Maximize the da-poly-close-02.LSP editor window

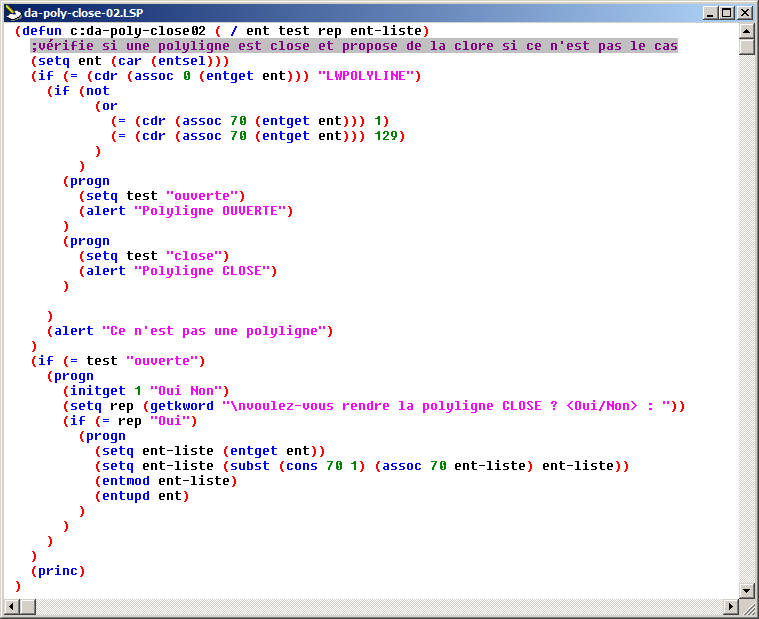coord(727,13)
